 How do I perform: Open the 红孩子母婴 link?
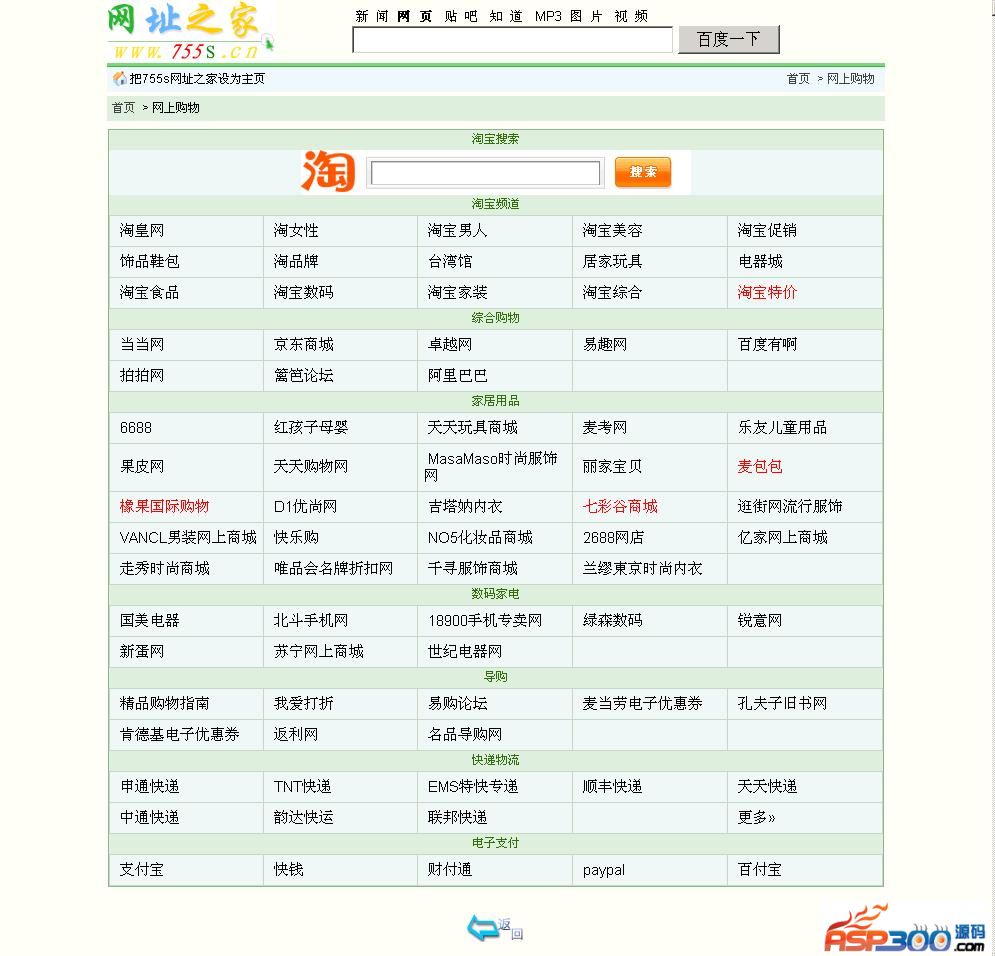pos(311,428)
